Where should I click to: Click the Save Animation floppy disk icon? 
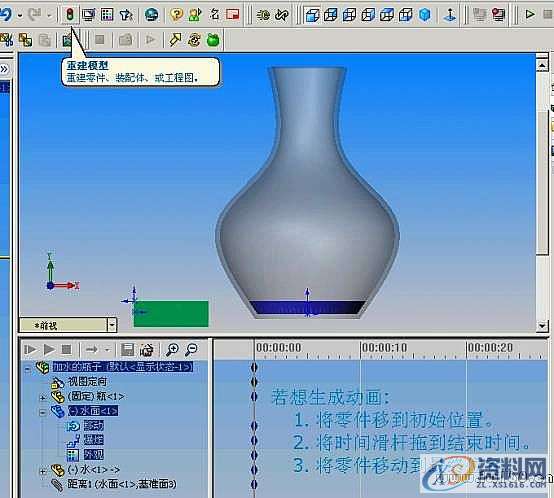click(128, 350)
